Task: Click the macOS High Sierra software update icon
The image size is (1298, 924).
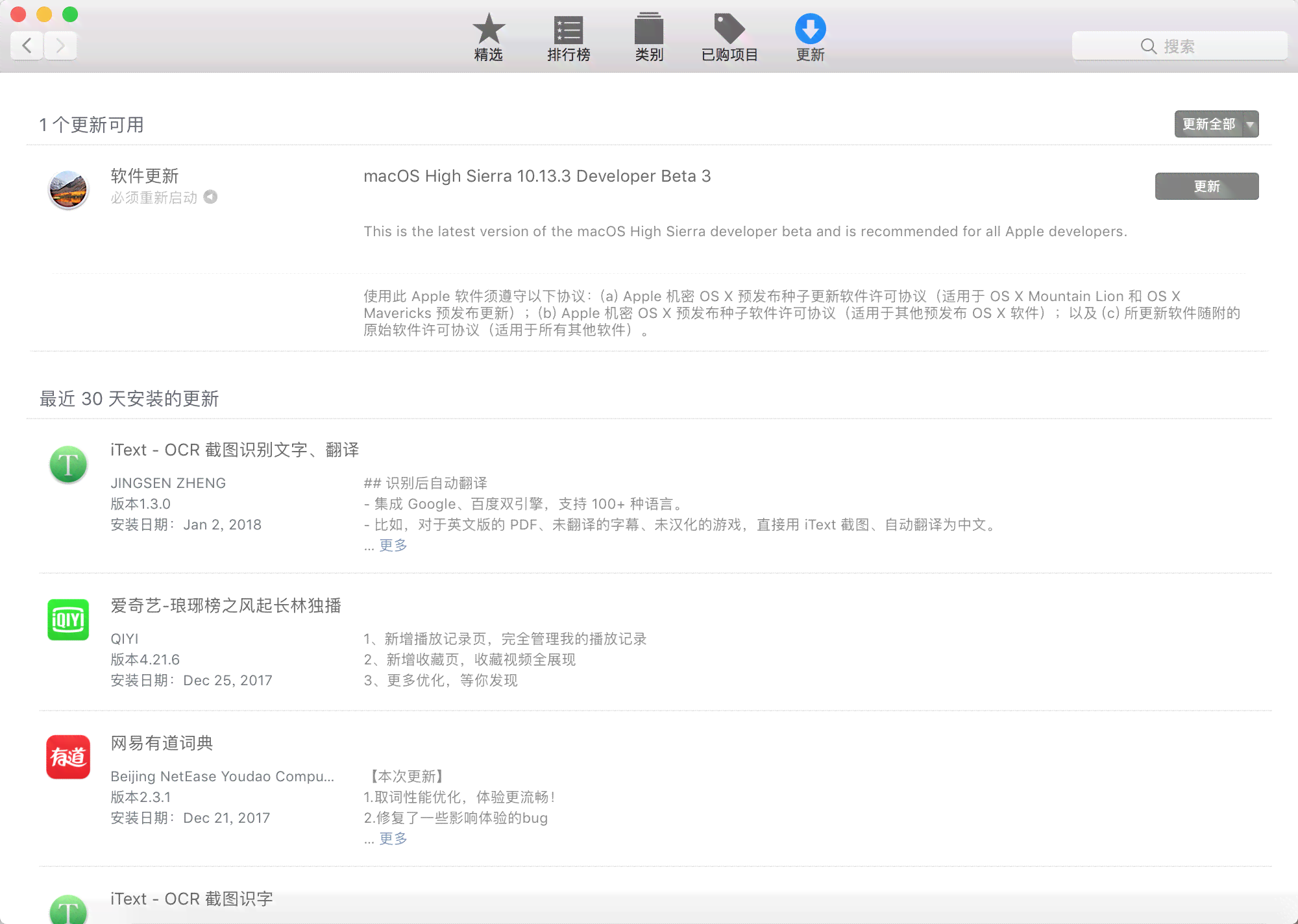Action: (x=68, y=189)
